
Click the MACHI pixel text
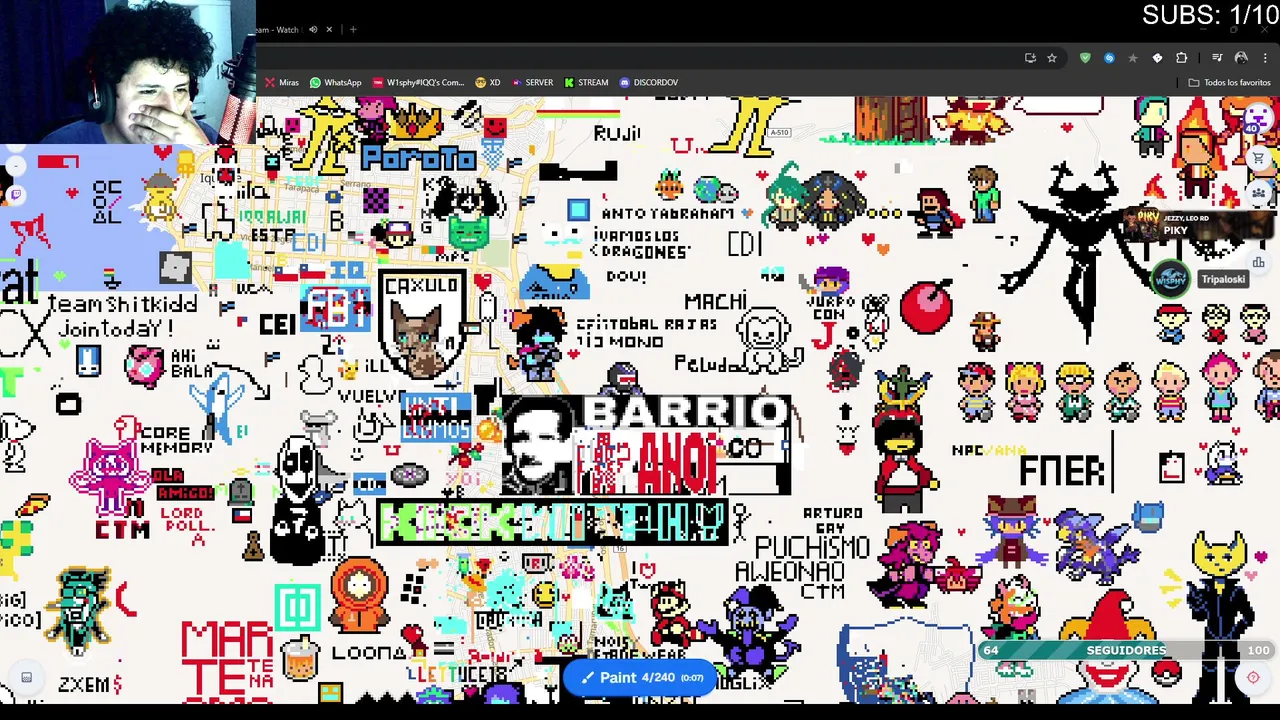(x=716, y=300)
